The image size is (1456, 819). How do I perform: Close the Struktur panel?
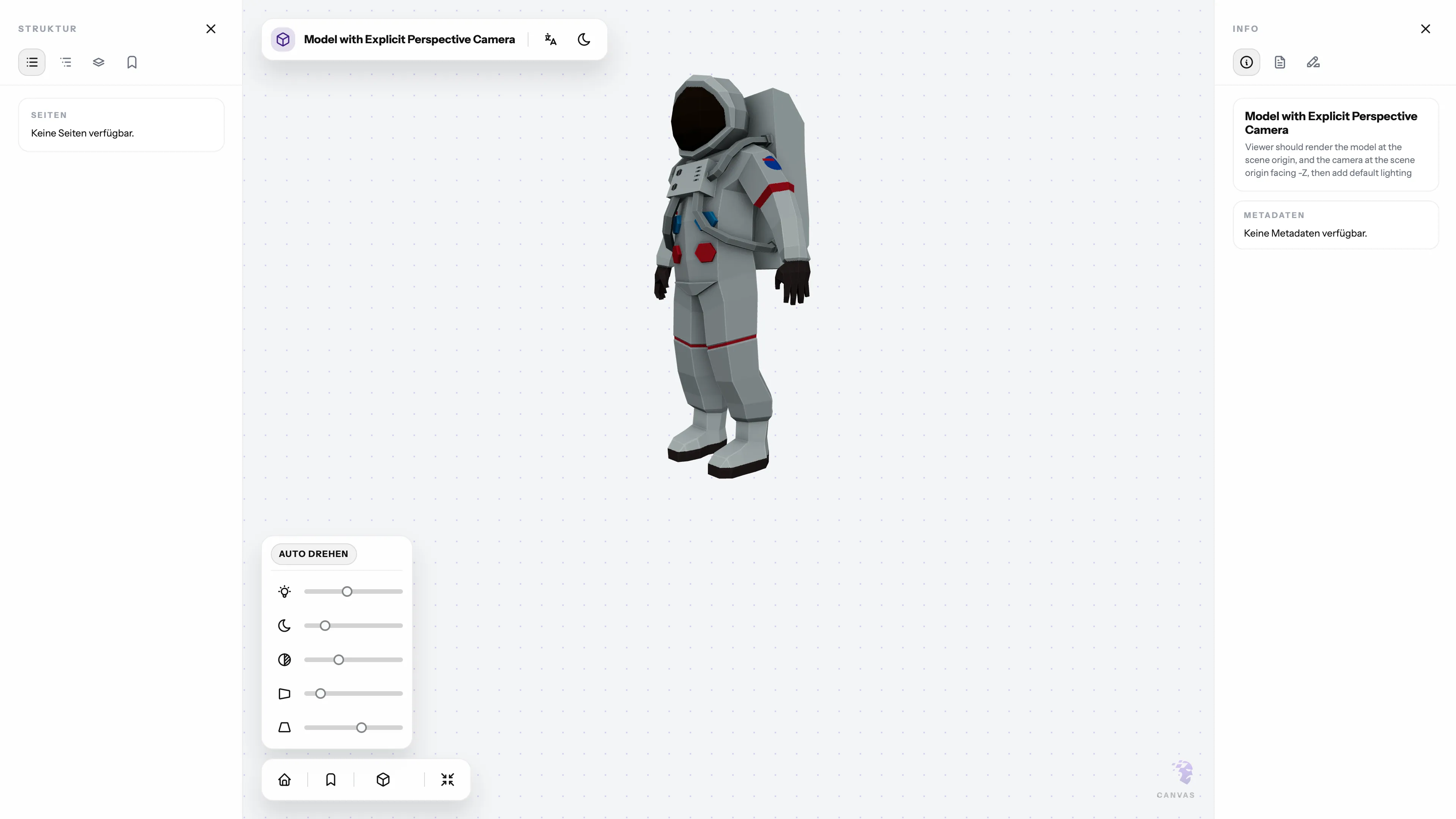click(211, 29)
